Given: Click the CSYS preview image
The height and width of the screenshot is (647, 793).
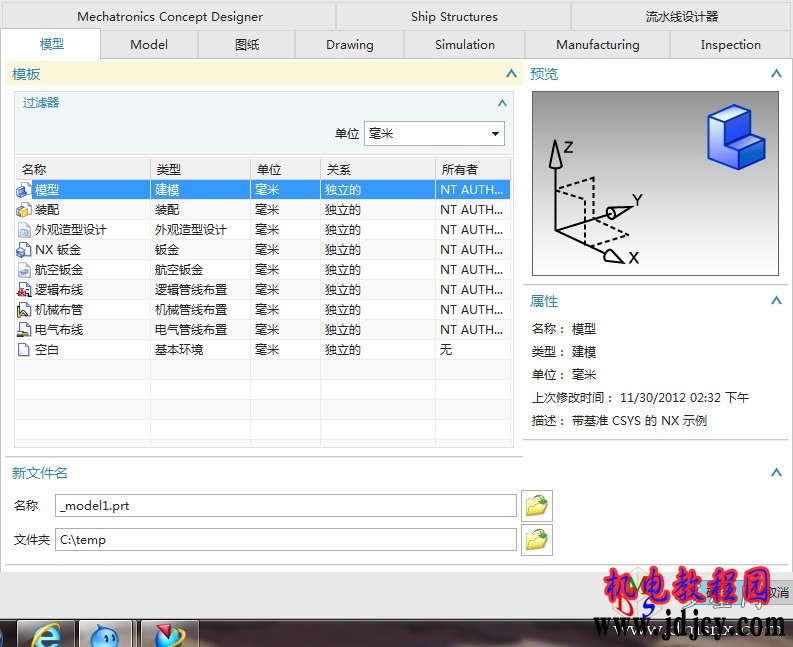Looking at the screenshot, I should 655,183.
